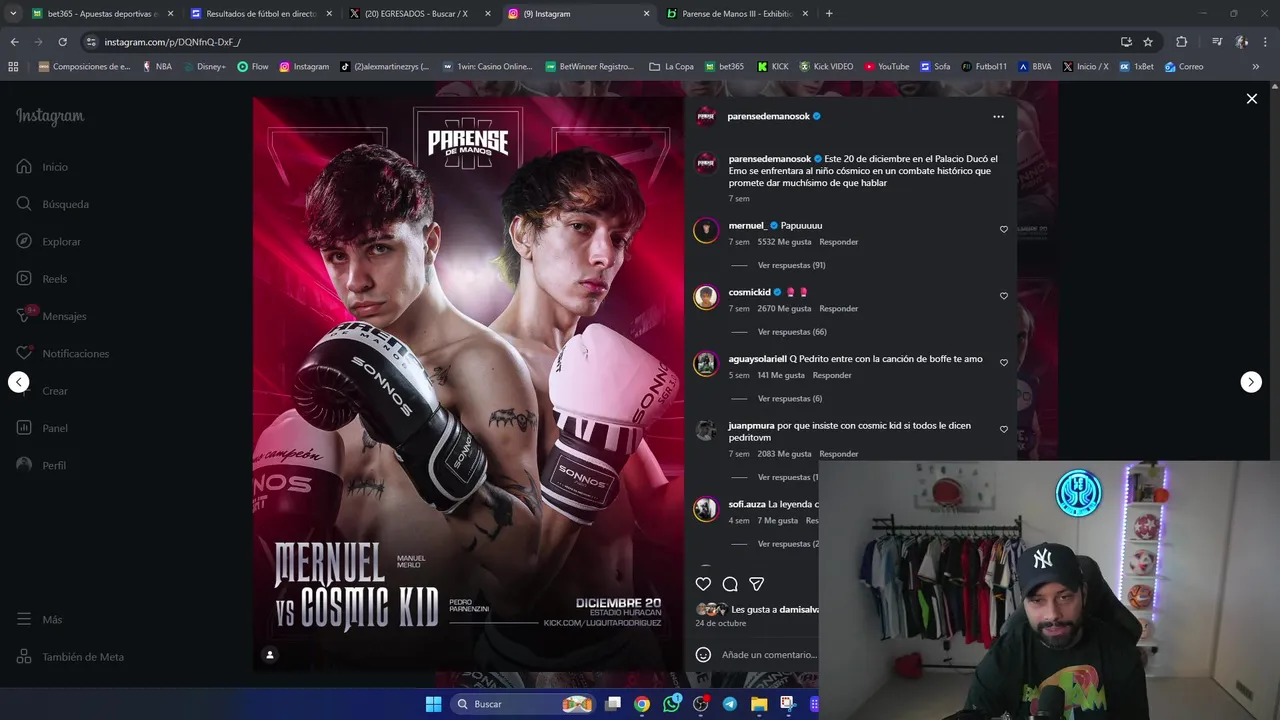This screenshot has height=720, width=1280.
Task: Focus the Añade un comentario field
Action: pyautogui.click(x=768, y=655)
